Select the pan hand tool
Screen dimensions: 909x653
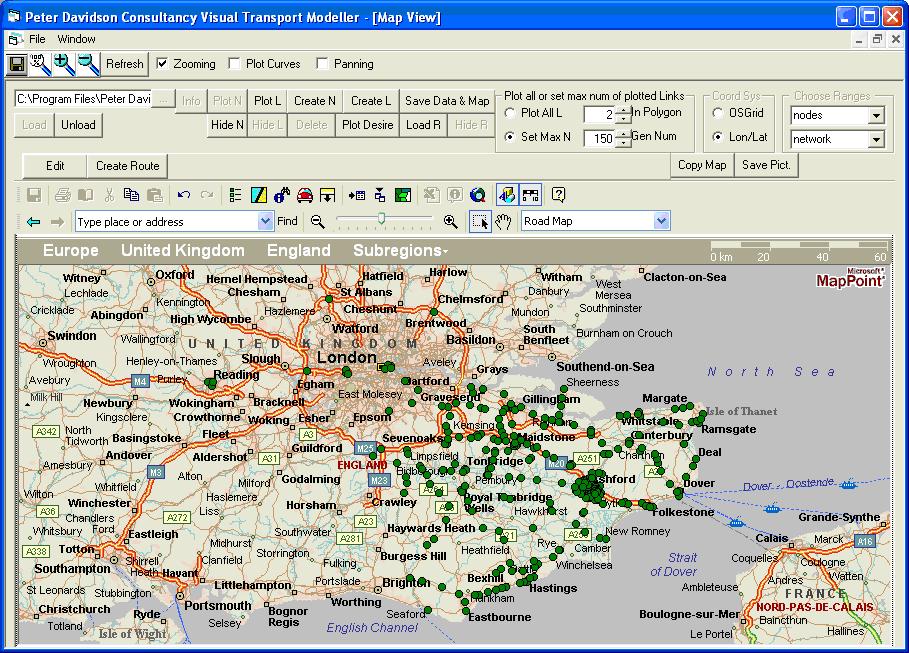pos(504,222)
